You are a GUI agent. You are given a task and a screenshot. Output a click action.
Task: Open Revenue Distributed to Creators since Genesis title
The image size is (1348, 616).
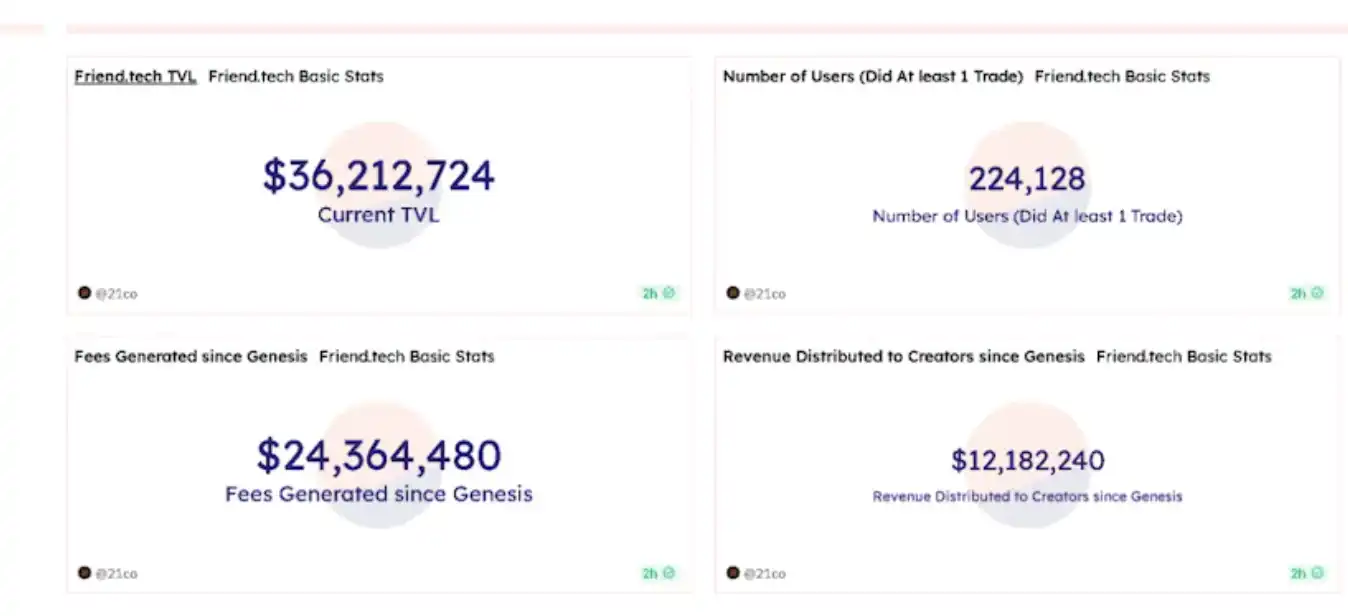[x=903, y=356]
